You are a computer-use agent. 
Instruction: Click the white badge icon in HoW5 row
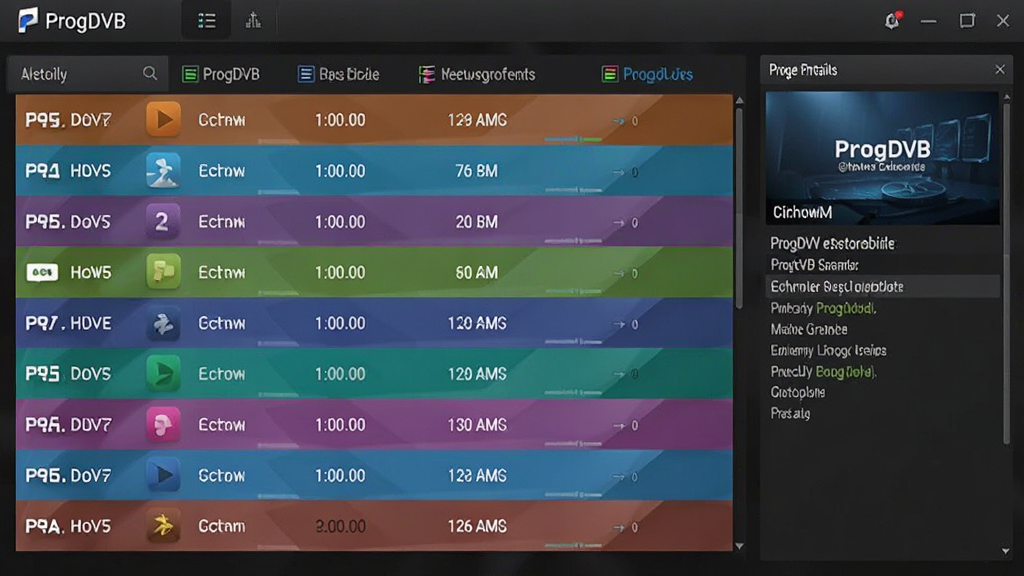click(x=42, y=272)
